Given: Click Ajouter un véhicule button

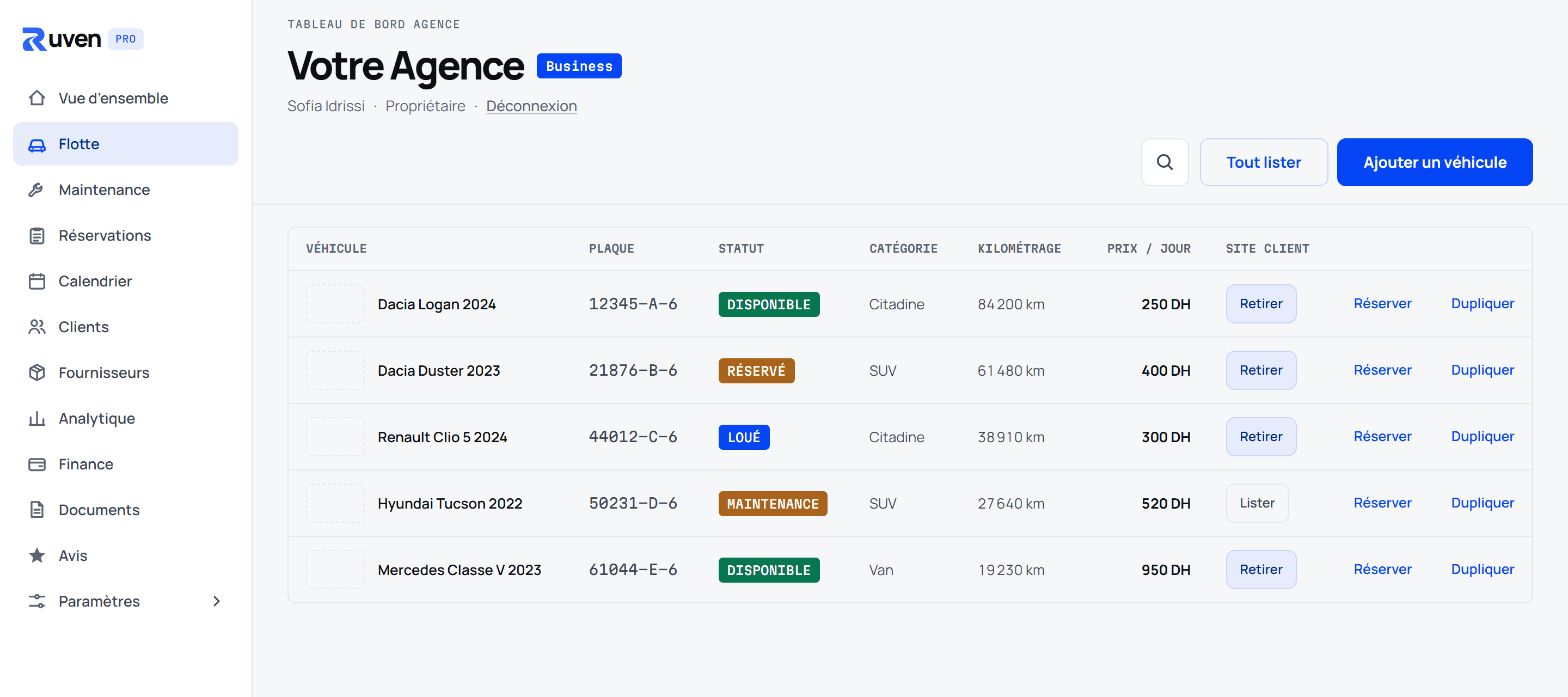Looking at the screenshot, I should tap(1435, 162).
